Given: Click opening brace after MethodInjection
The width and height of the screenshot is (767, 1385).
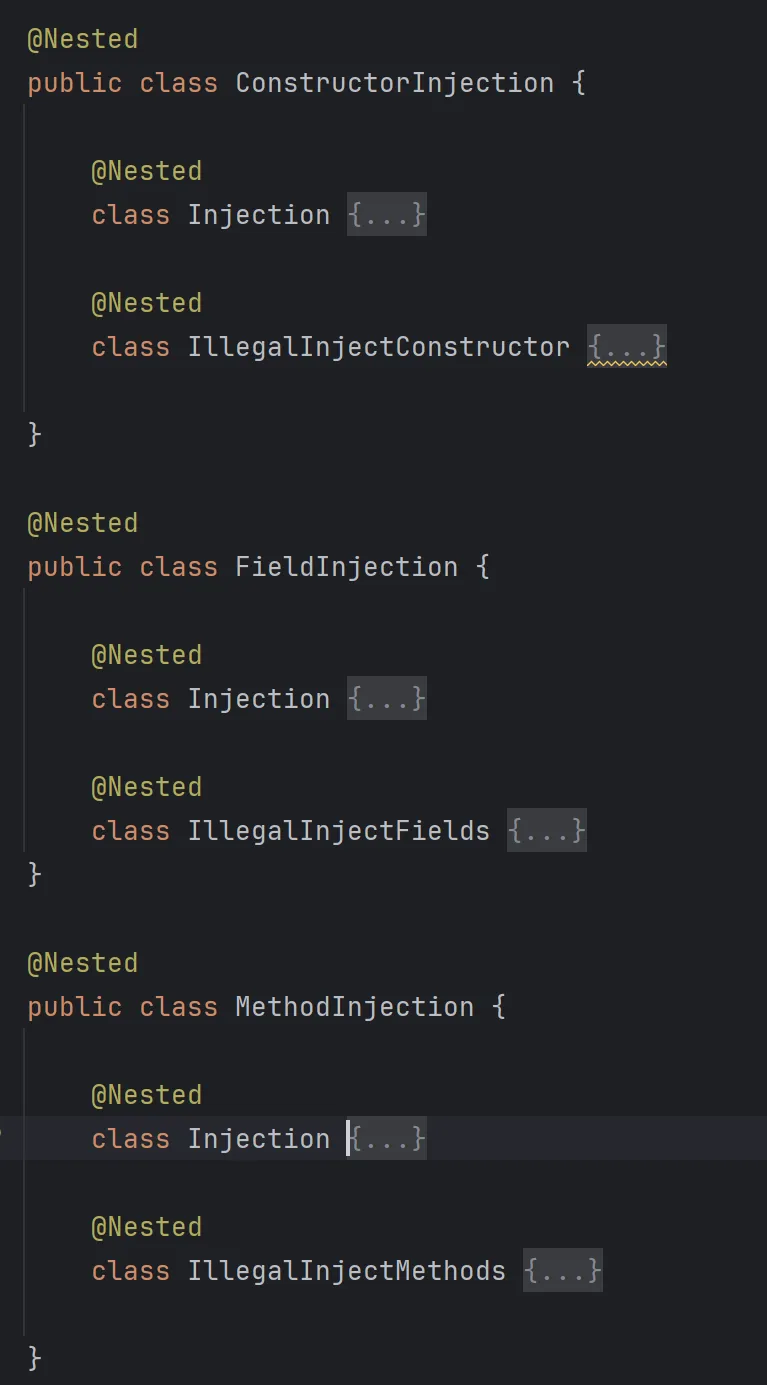Looking at the screenshot, I should [x=498, y=1007].
